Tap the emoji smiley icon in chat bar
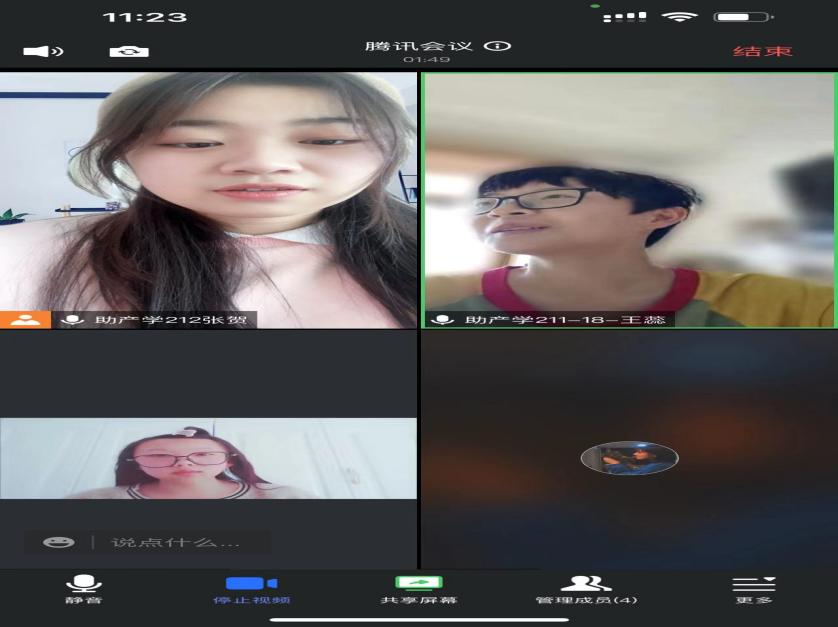Image resolution: width=838 pixels, height=627 pixels. (x=58, y=542)
